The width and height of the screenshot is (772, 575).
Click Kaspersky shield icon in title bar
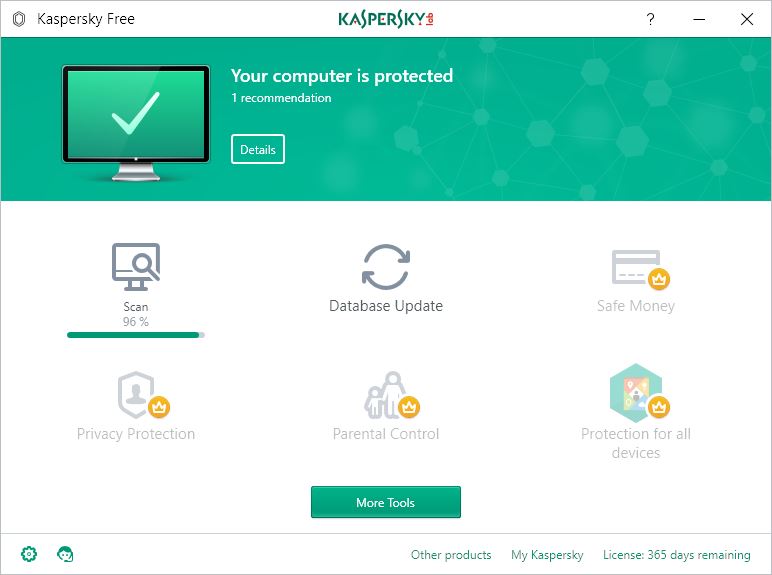(x=19, y=19)
